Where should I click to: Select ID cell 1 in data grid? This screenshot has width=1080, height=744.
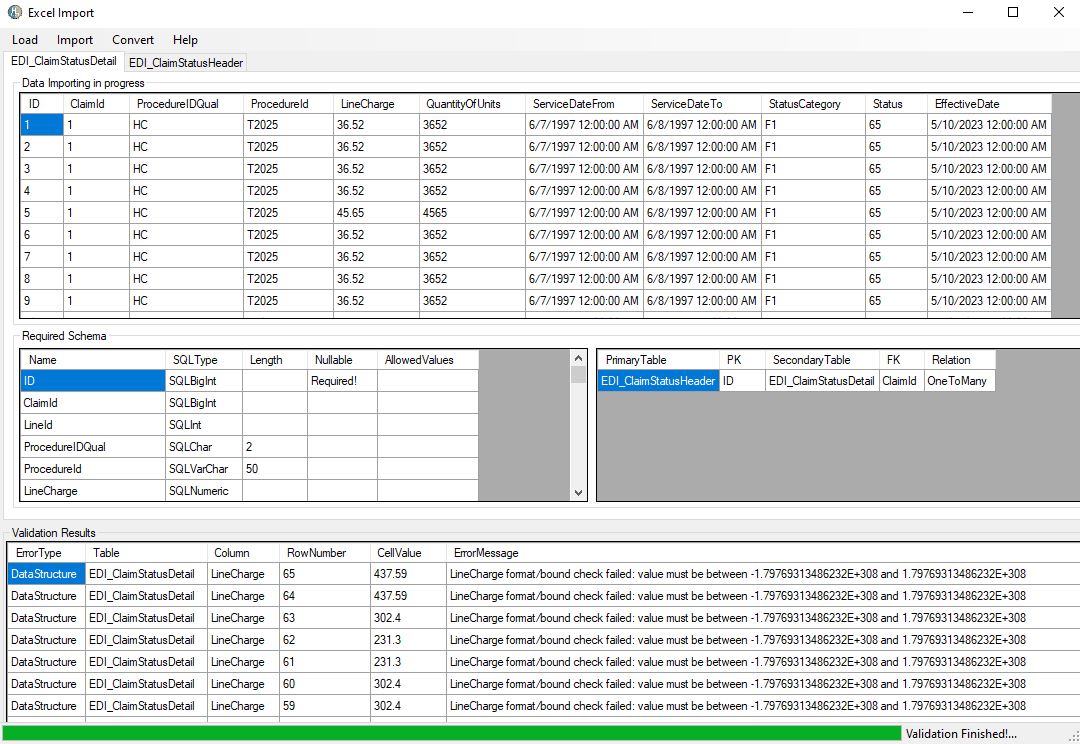[42, 125]
